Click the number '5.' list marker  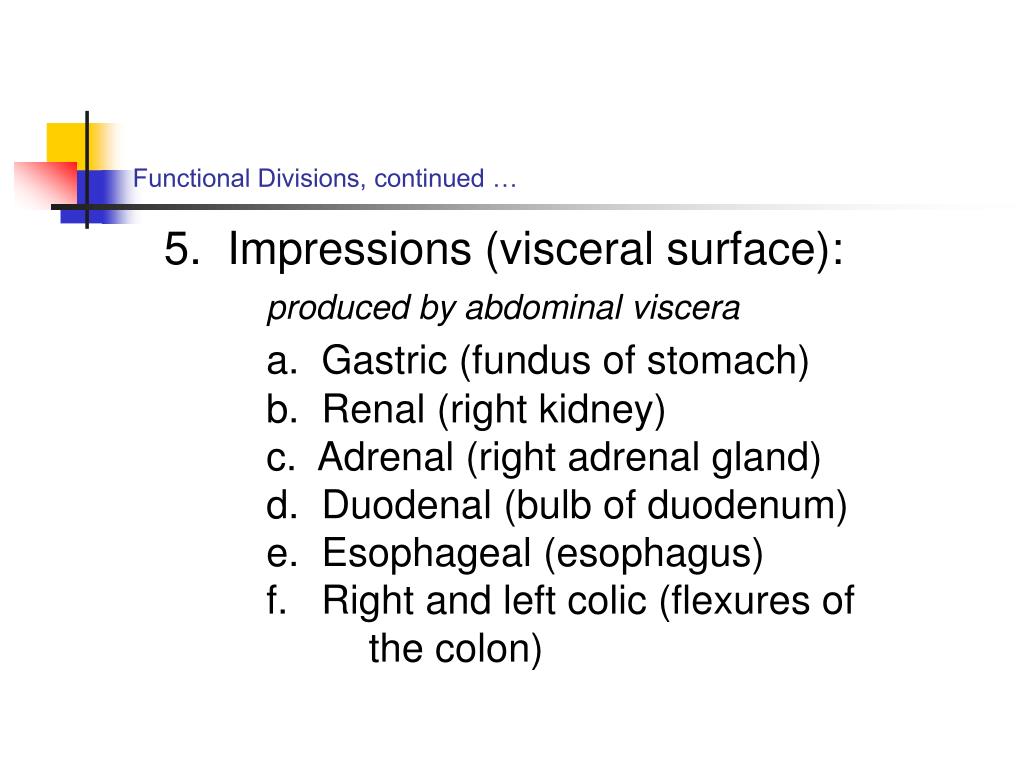click(x=182, y=249)
